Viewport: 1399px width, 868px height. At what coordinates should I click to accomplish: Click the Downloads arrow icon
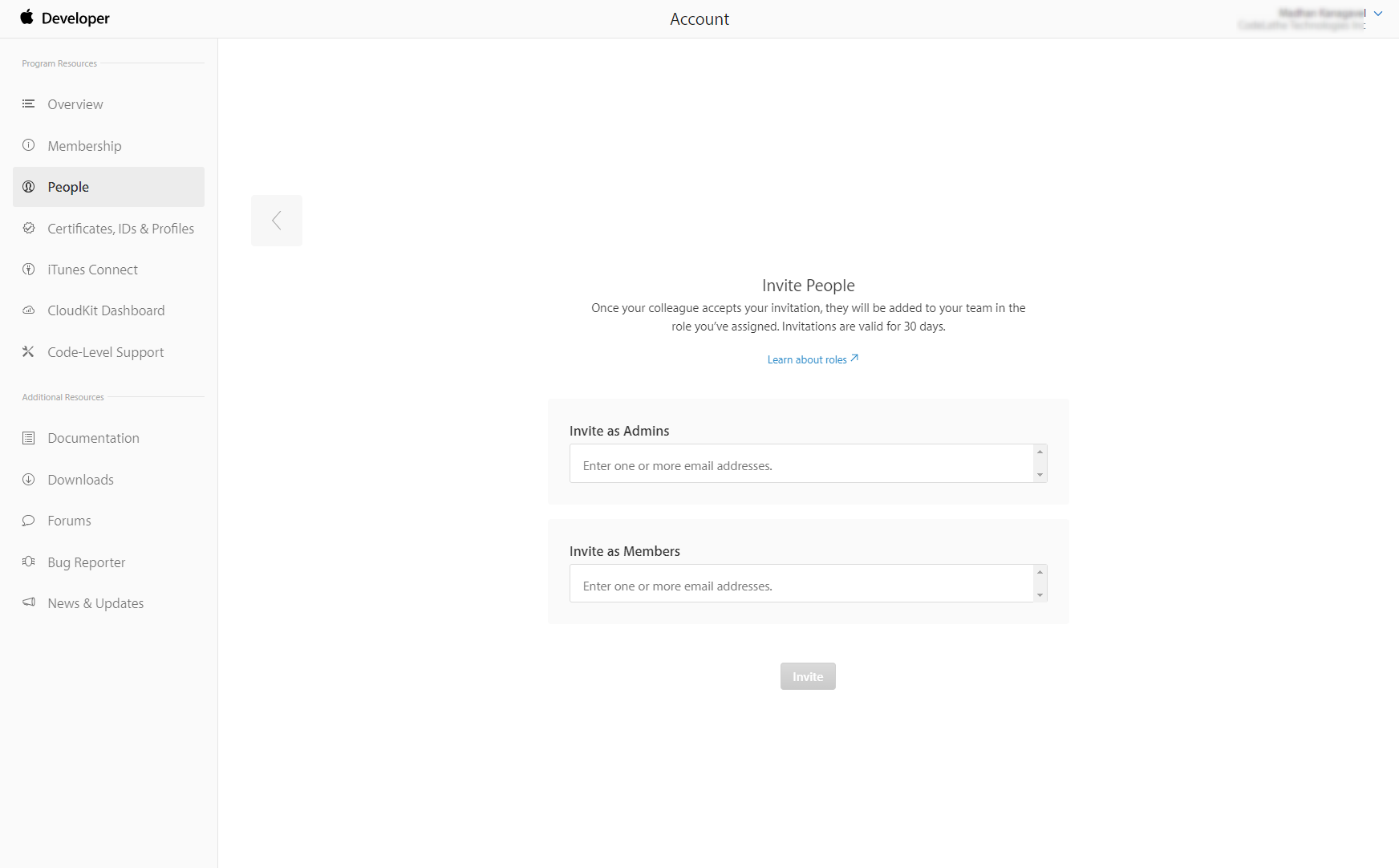28,479
